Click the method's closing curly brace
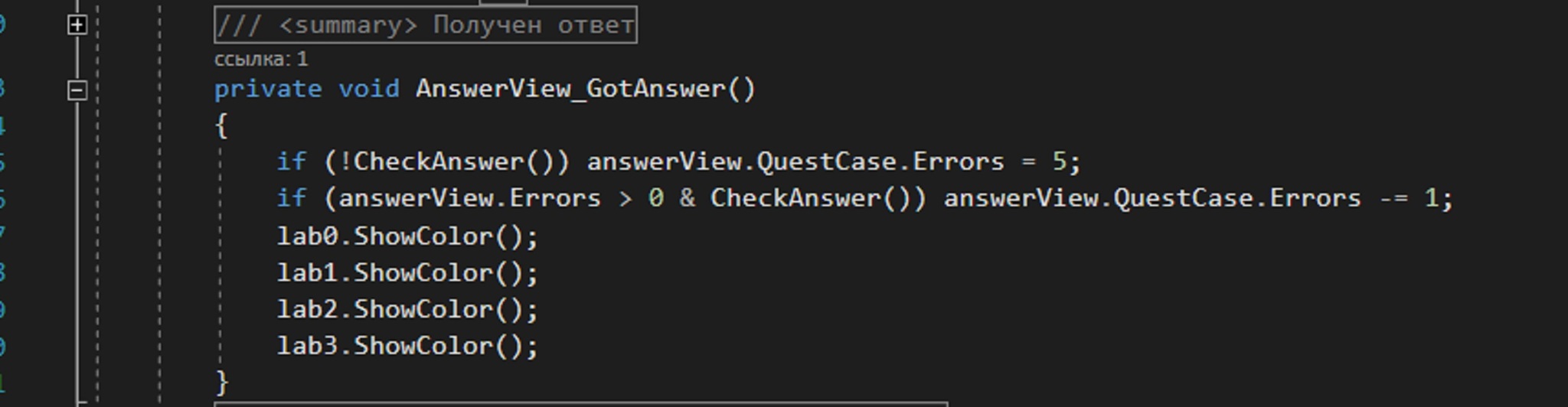Screen dimensions: 1568x407 point(222,381)
